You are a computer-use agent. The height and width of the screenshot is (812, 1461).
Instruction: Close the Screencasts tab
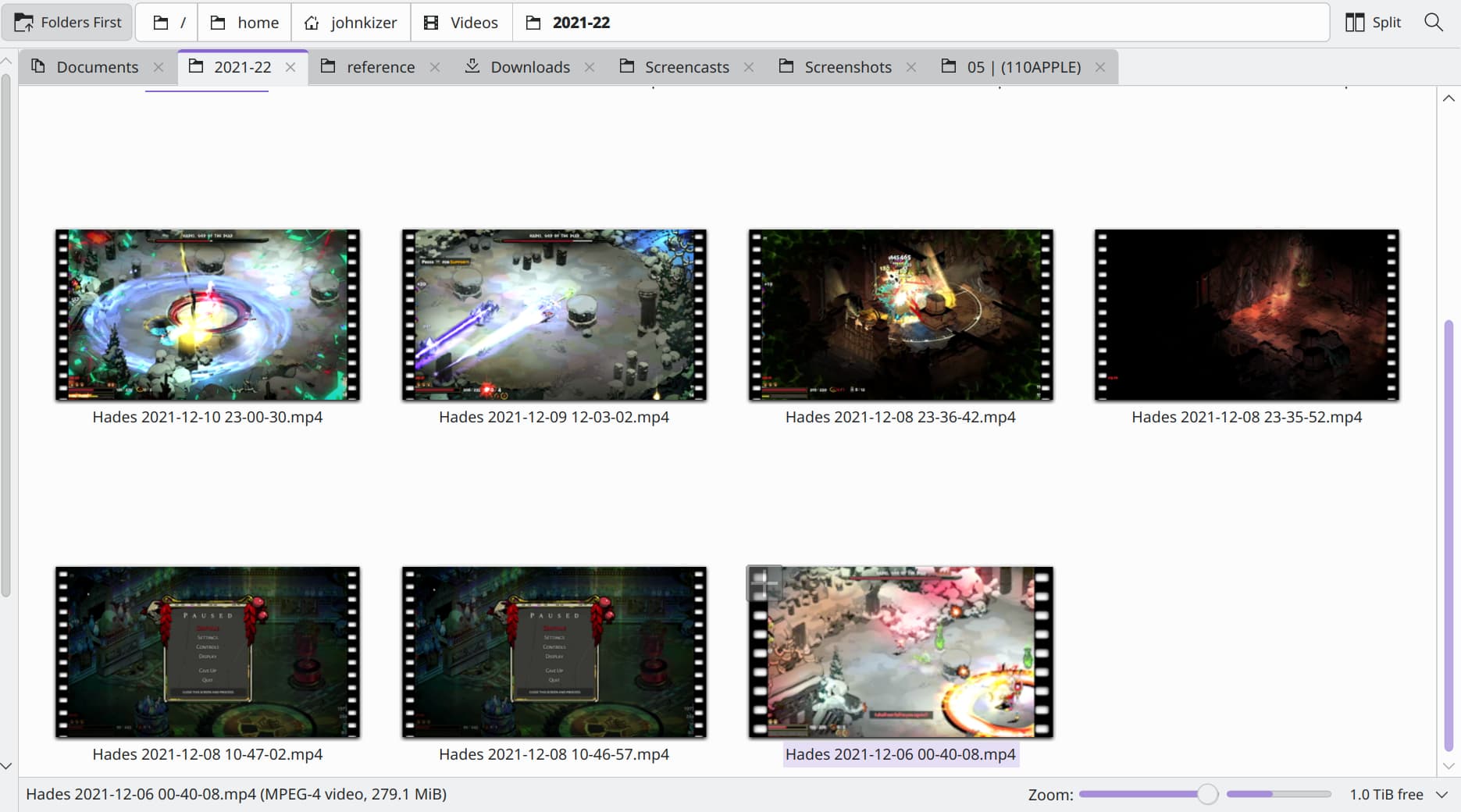coord(749,67)
